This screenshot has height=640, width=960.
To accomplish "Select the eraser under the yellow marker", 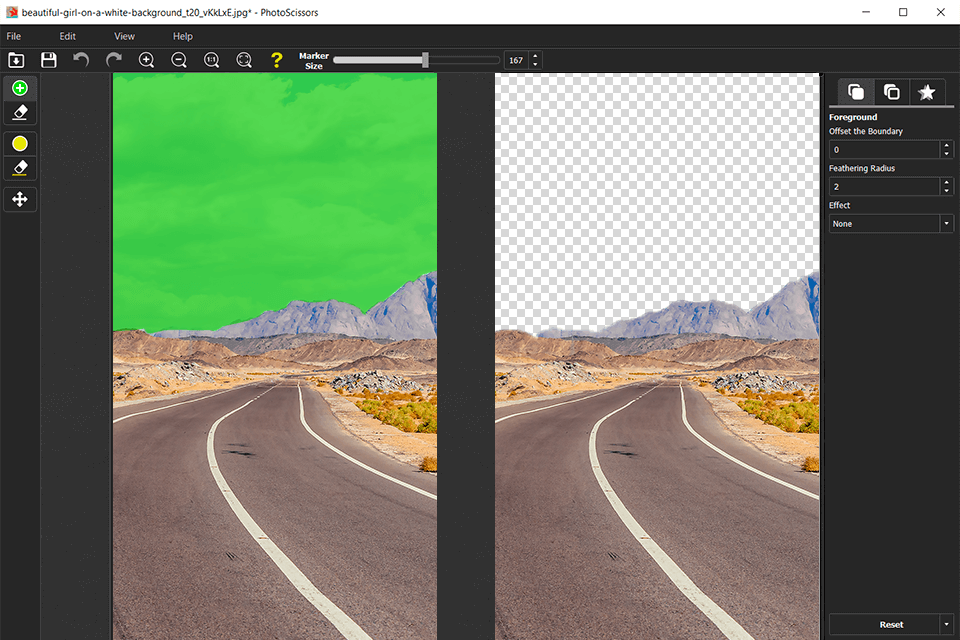I will pyautogui.click(x=20, y=168).
